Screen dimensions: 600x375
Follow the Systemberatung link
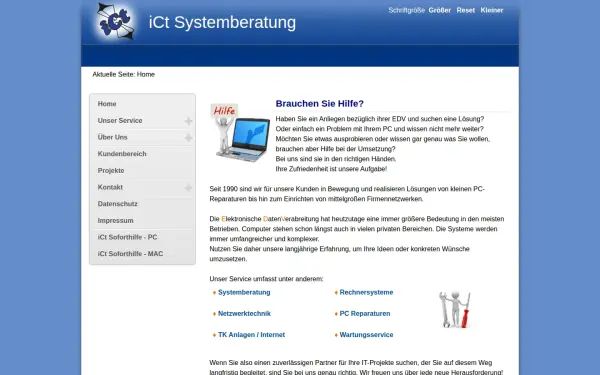(x=244, y=292)
